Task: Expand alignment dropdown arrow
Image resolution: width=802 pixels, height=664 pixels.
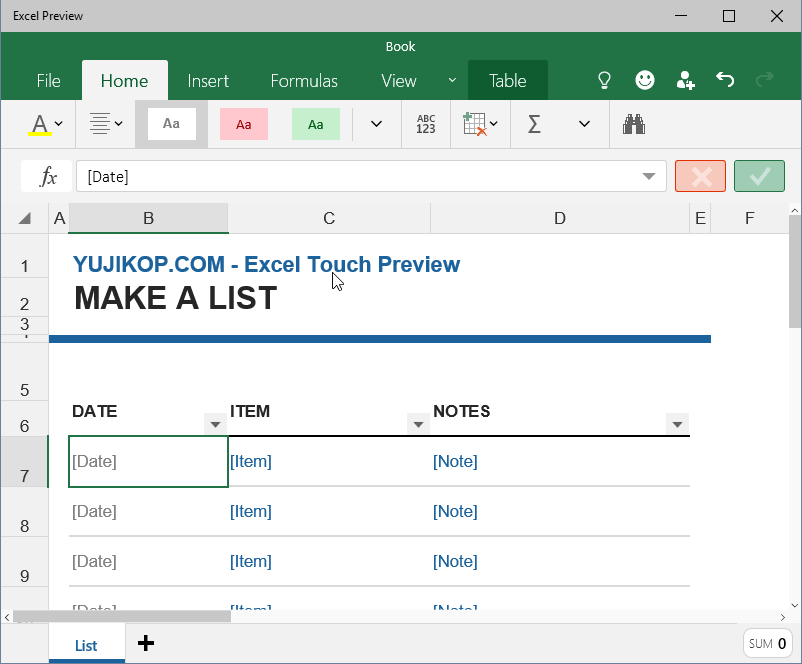Action: tap(119, 124)
